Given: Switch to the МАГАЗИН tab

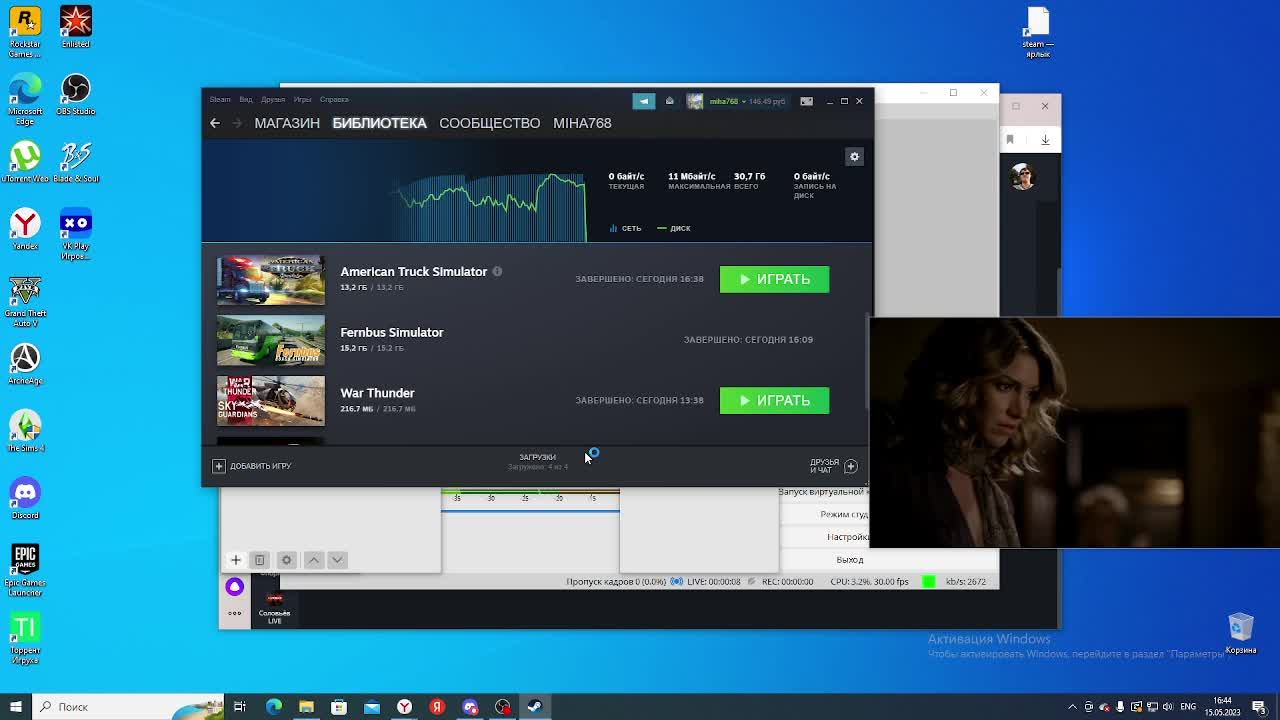Looking at the screenshot, I should coord(287,123).
